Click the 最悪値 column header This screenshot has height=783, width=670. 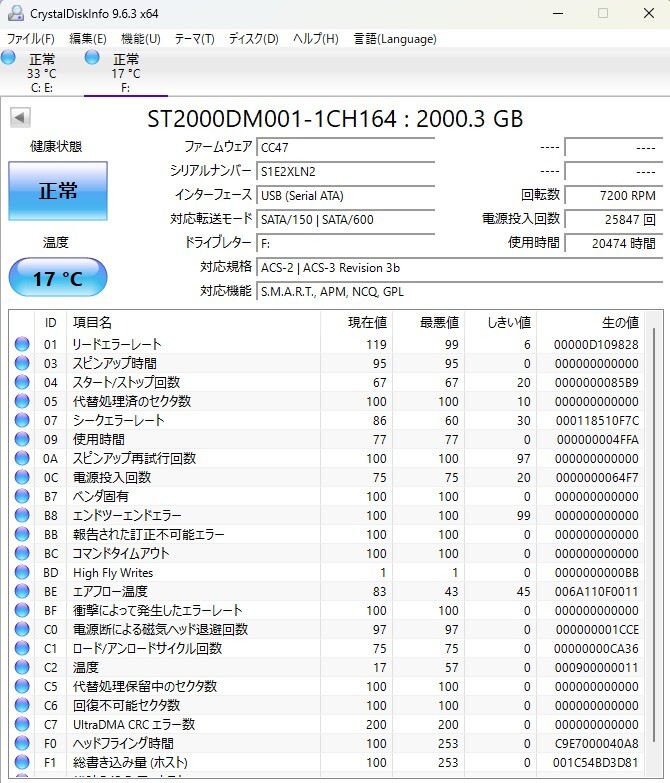(x=428, y=322)
